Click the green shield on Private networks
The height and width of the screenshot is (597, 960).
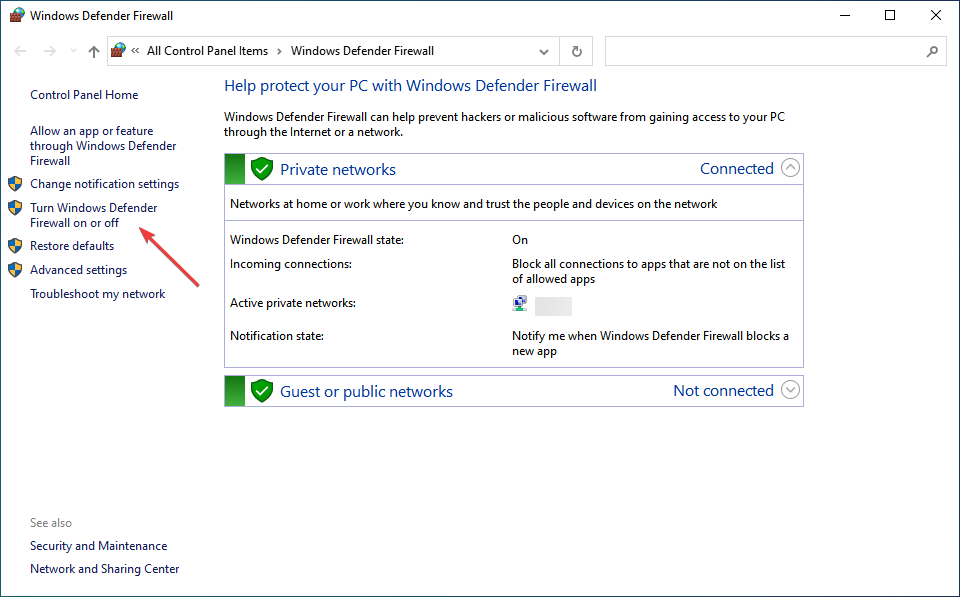click(262, 169)
